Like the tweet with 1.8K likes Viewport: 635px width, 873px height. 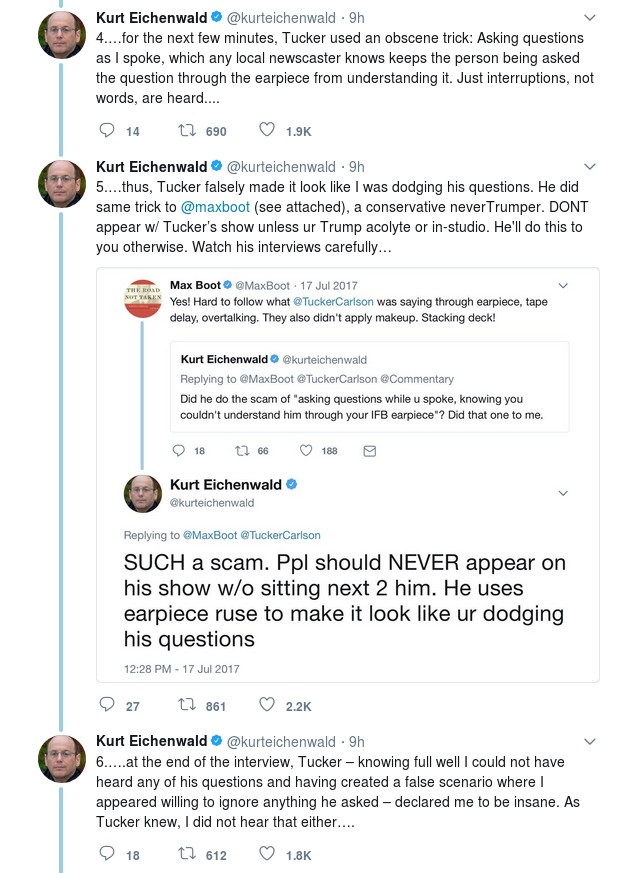(x=267, y=853)
